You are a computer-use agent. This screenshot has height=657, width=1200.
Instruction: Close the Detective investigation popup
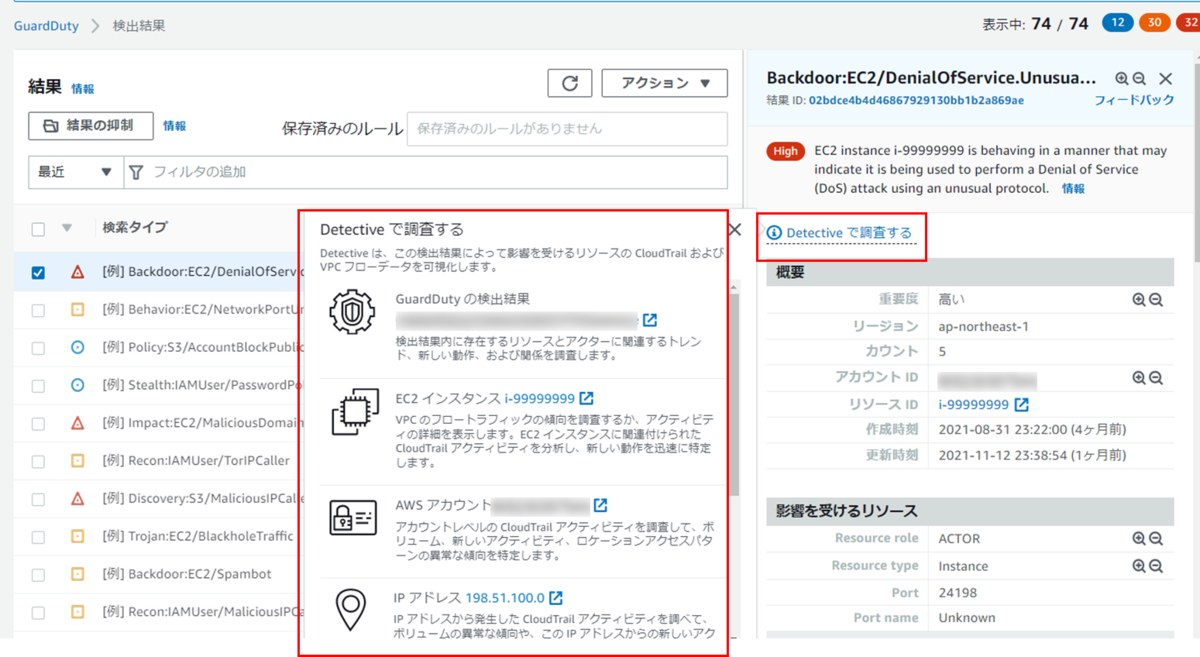point(735,230)
